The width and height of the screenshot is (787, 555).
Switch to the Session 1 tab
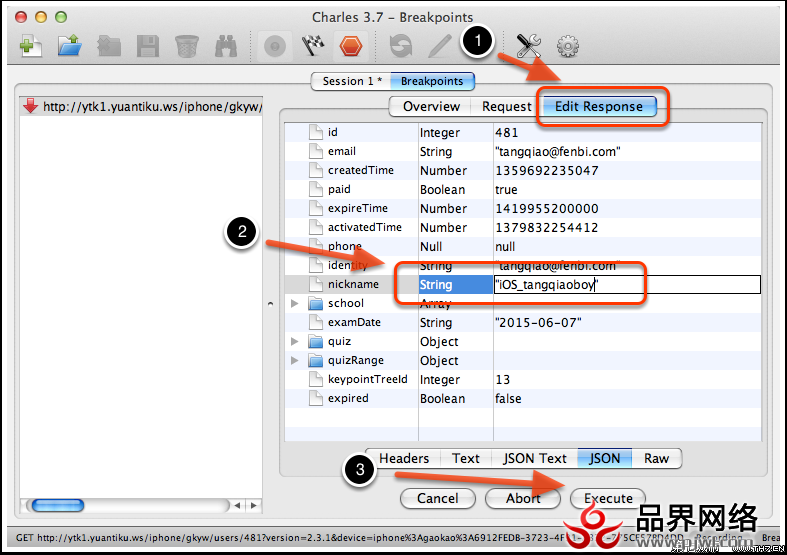pos(351,81)
